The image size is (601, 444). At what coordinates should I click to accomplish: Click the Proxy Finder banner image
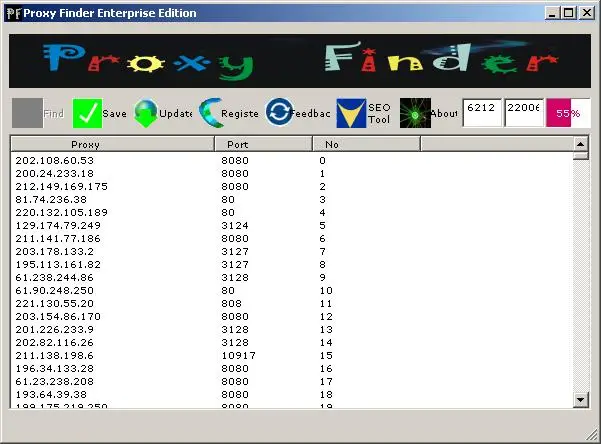point(300,61)
